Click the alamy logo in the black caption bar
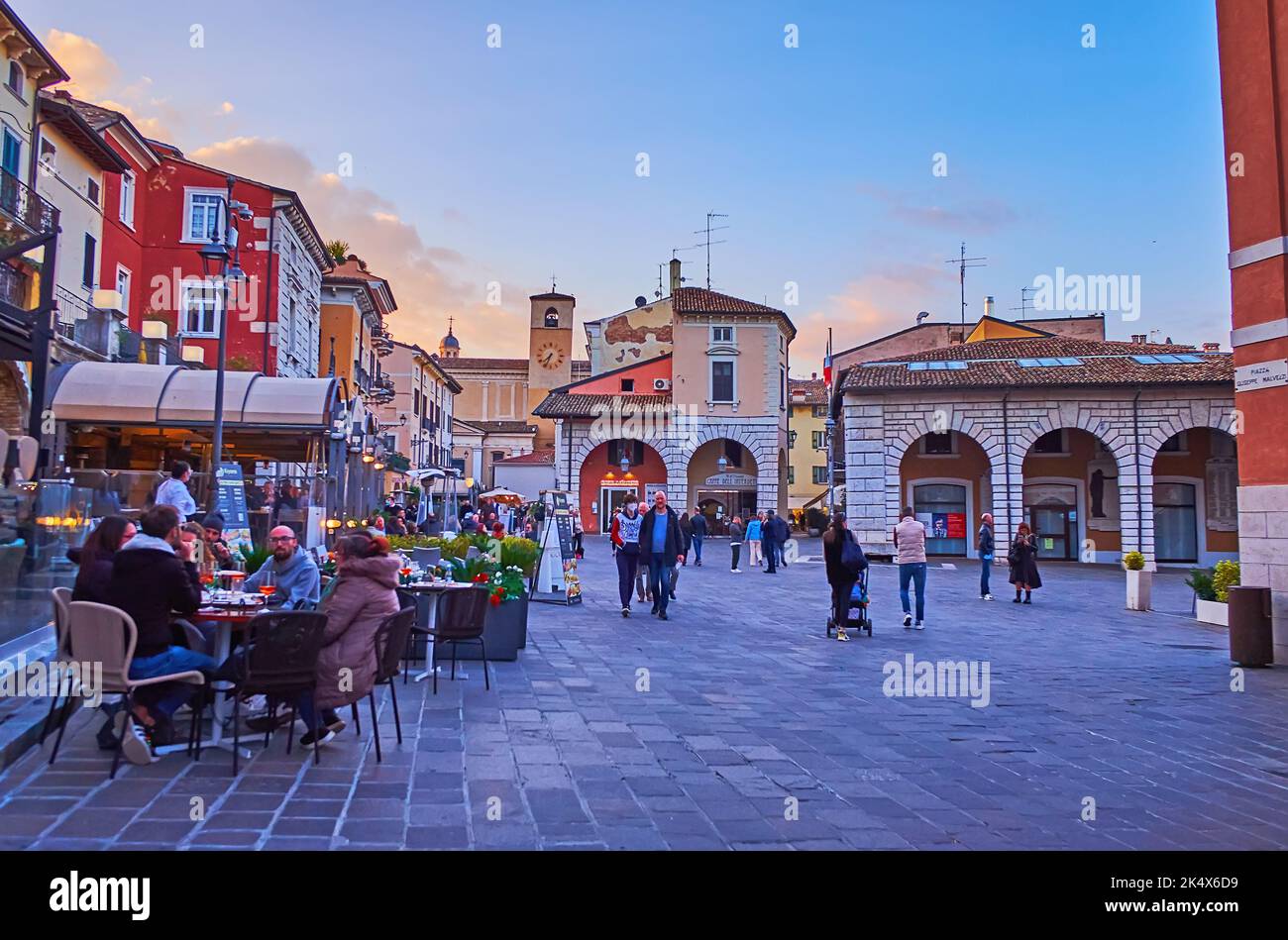The image size is (1288, 940). (x=99, y=895)
